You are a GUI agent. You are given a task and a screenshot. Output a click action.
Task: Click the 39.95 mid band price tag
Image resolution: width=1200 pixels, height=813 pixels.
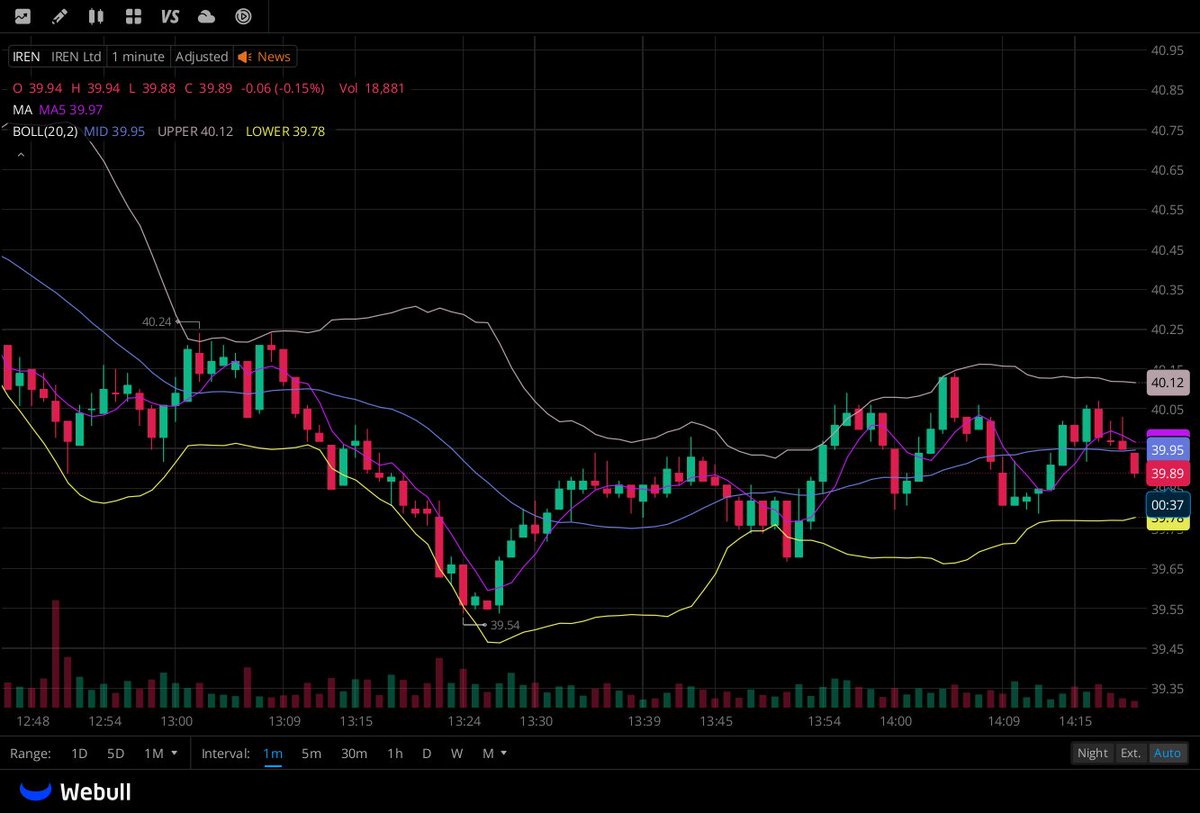coord(1168,450)
